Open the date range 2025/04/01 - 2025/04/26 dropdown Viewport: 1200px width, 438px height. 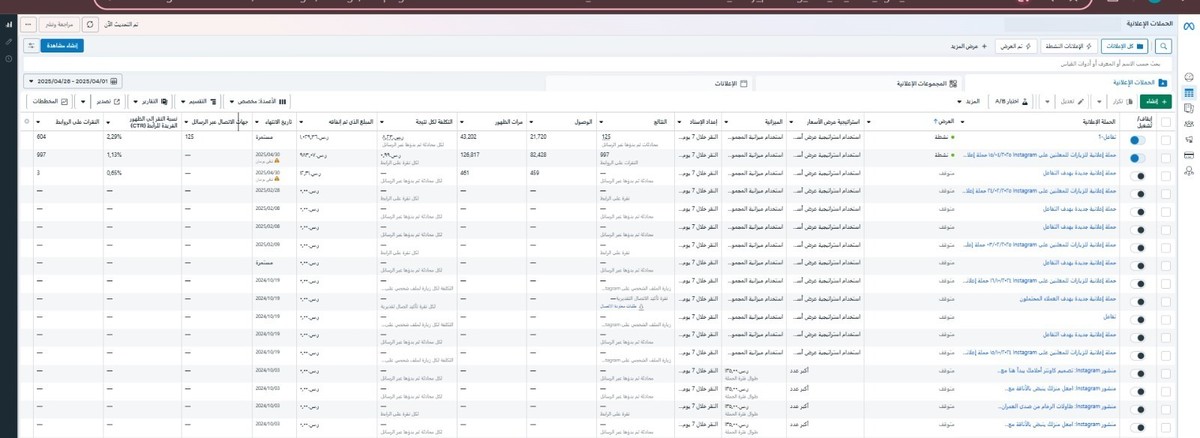[75, 81]
